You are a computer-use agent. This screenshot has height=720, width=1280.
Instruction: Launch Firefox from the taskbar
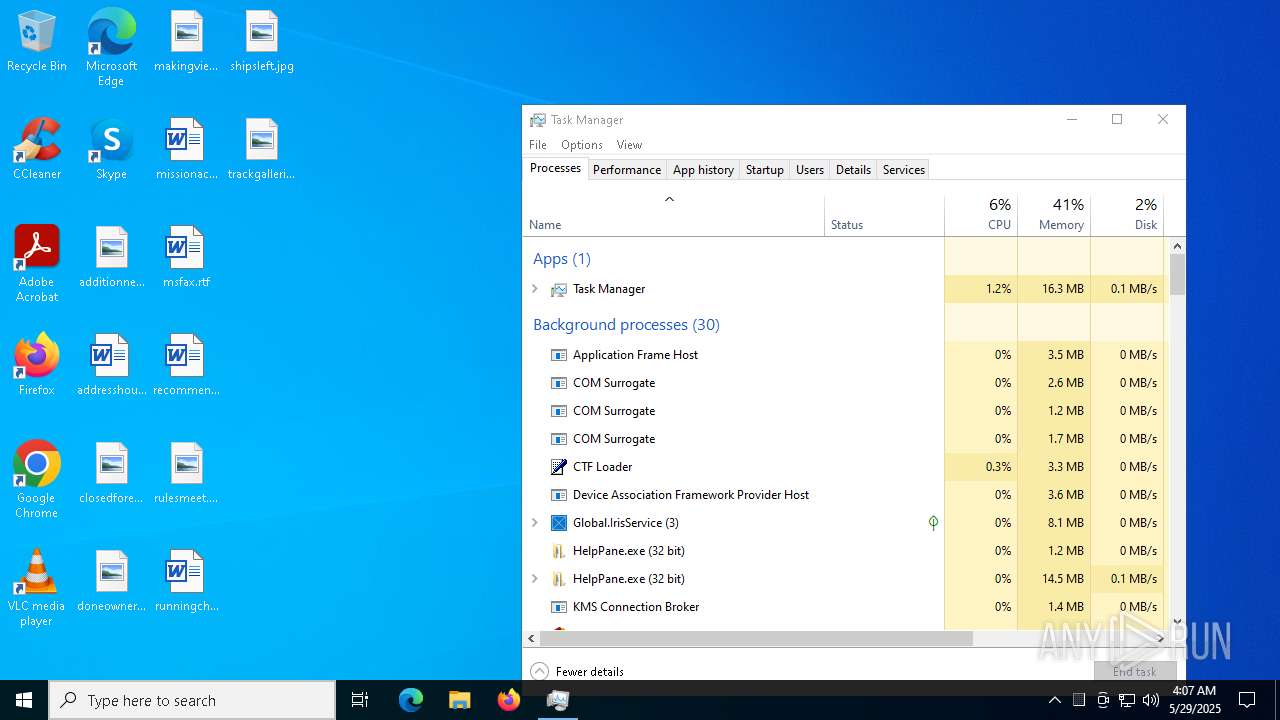point(508,700)
